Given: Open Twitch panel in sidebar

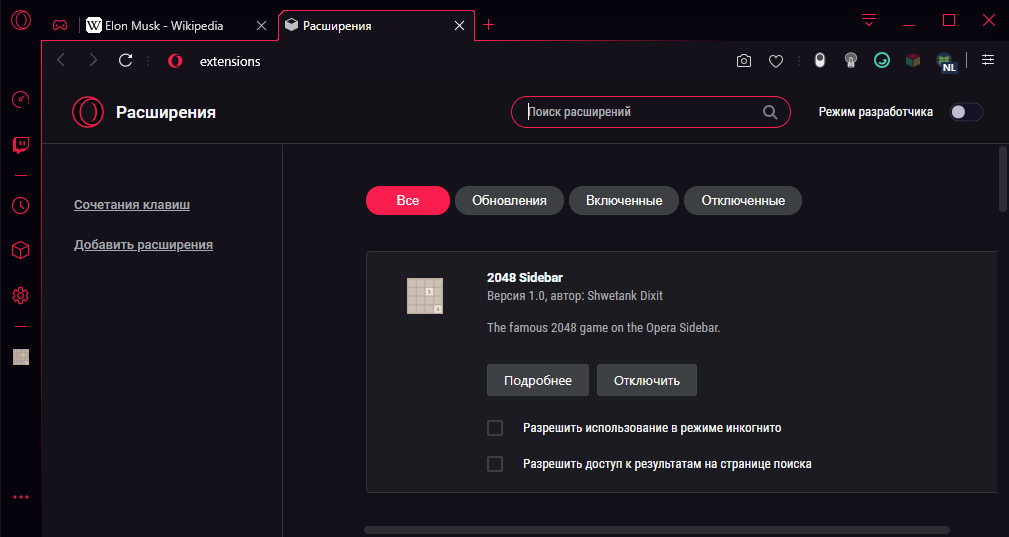Looking at the screenshot, I should [21, 145].
